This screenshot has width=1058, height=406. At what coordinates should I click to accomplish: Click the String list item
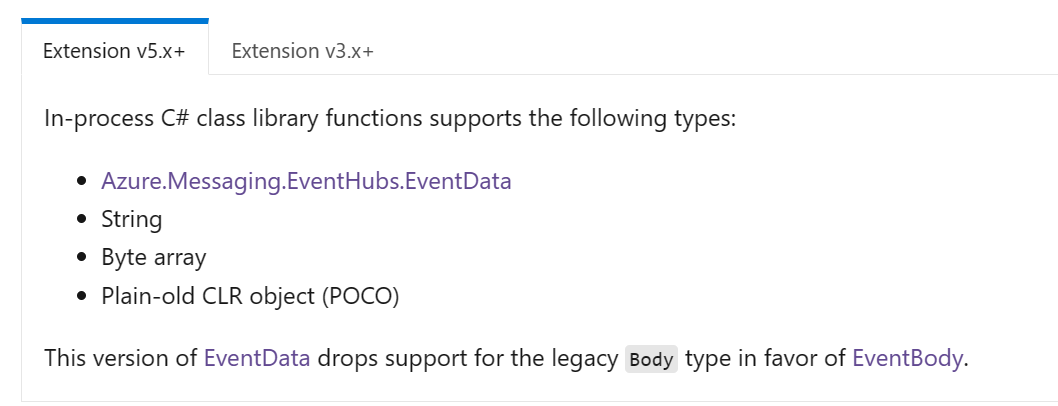pos(132,219)
